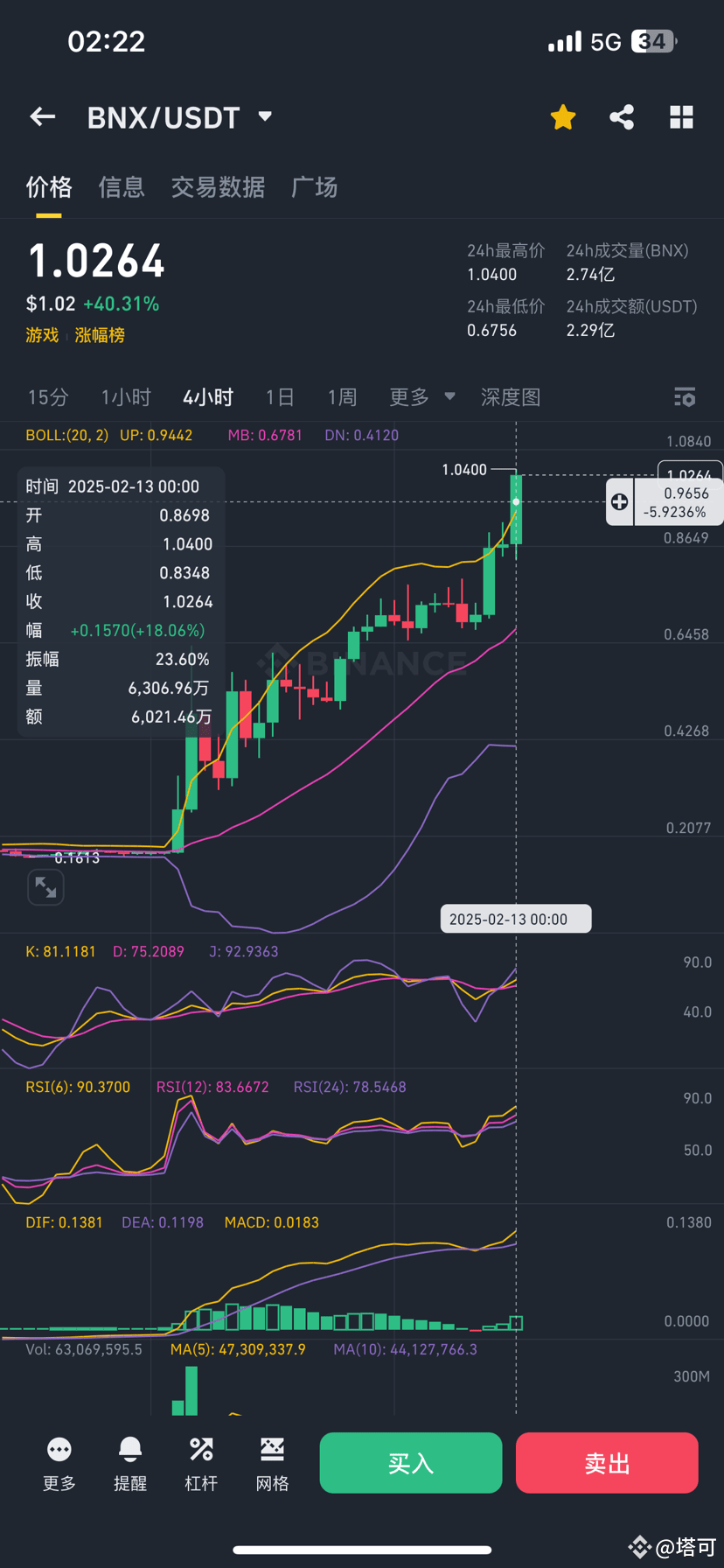Tap the 1.0400 high price chart label
This screenshot has height=1568, width=724.
click(x=464, y=470)
